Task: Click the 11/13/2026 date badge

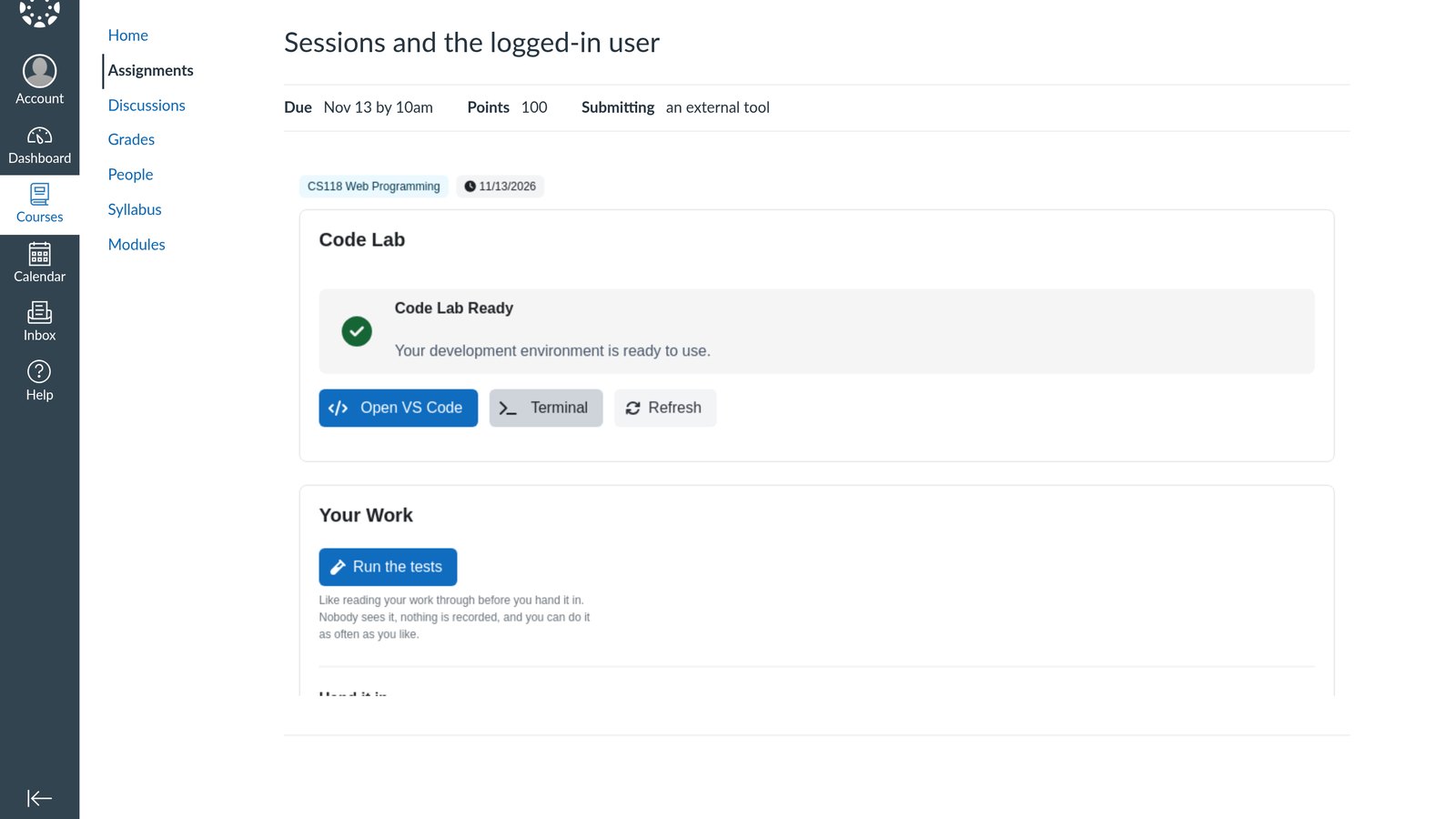Action: click(500, 187)
